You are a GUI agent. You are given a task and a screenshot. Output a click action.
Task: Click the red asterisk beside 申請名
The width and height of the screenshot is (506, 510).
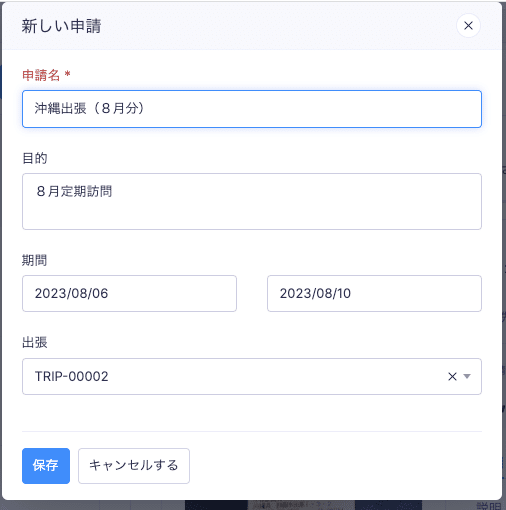tap(67, 73)
